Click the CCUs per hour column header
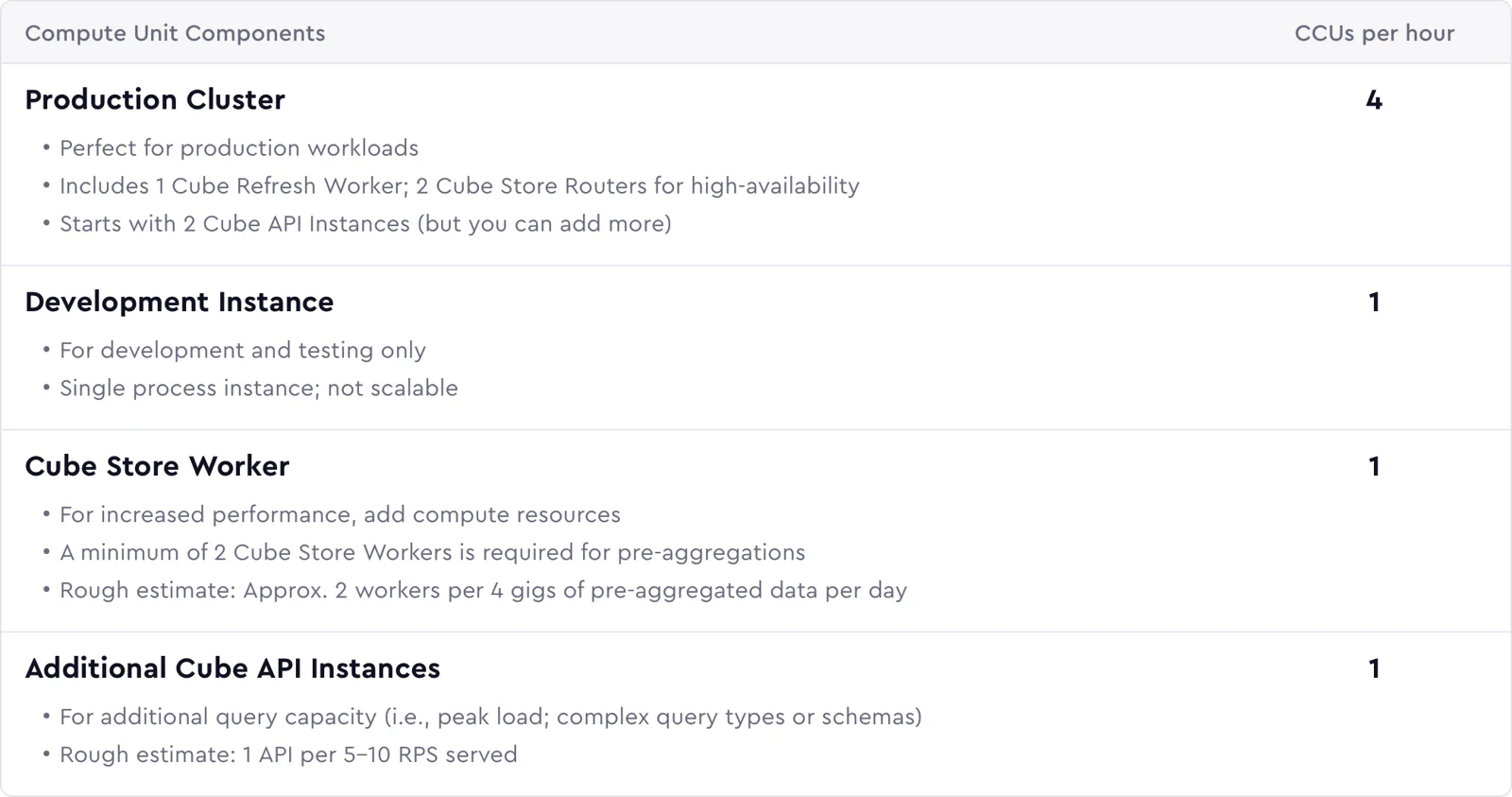The width and height of the screenshot is (1512, 797). [x=1374, y=33]
